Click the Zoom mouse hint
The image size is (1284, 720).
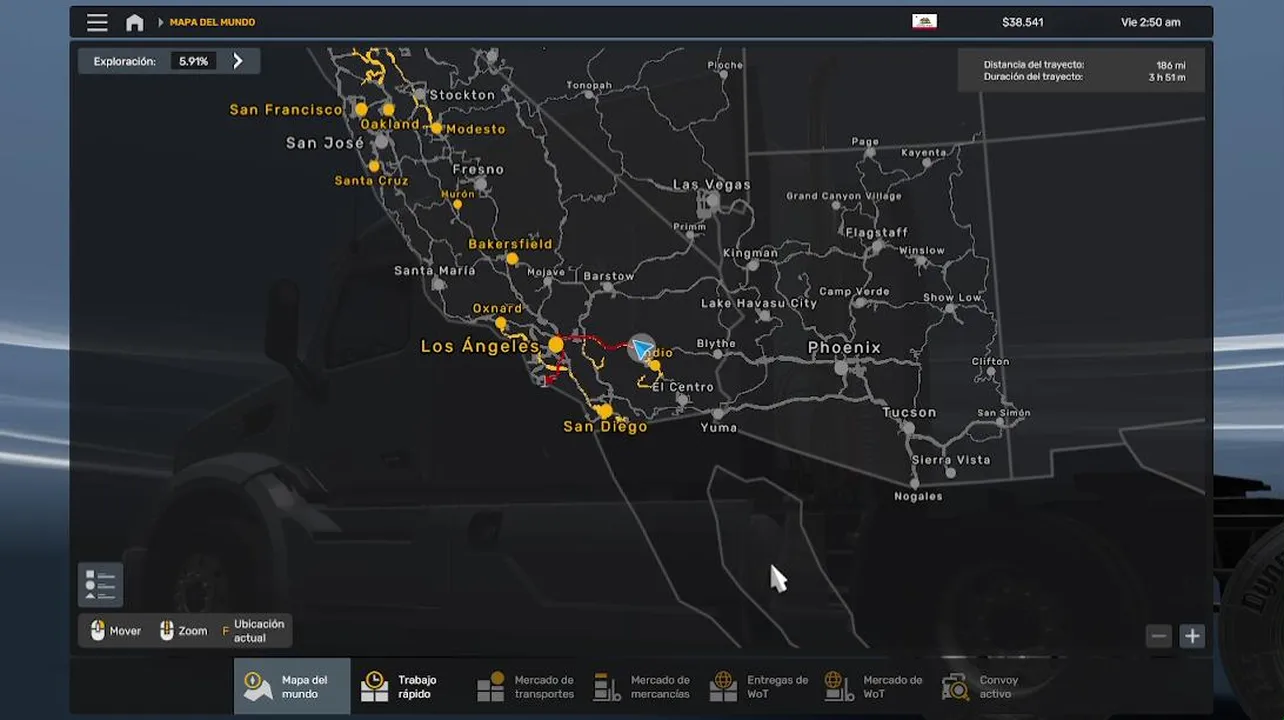183,631
